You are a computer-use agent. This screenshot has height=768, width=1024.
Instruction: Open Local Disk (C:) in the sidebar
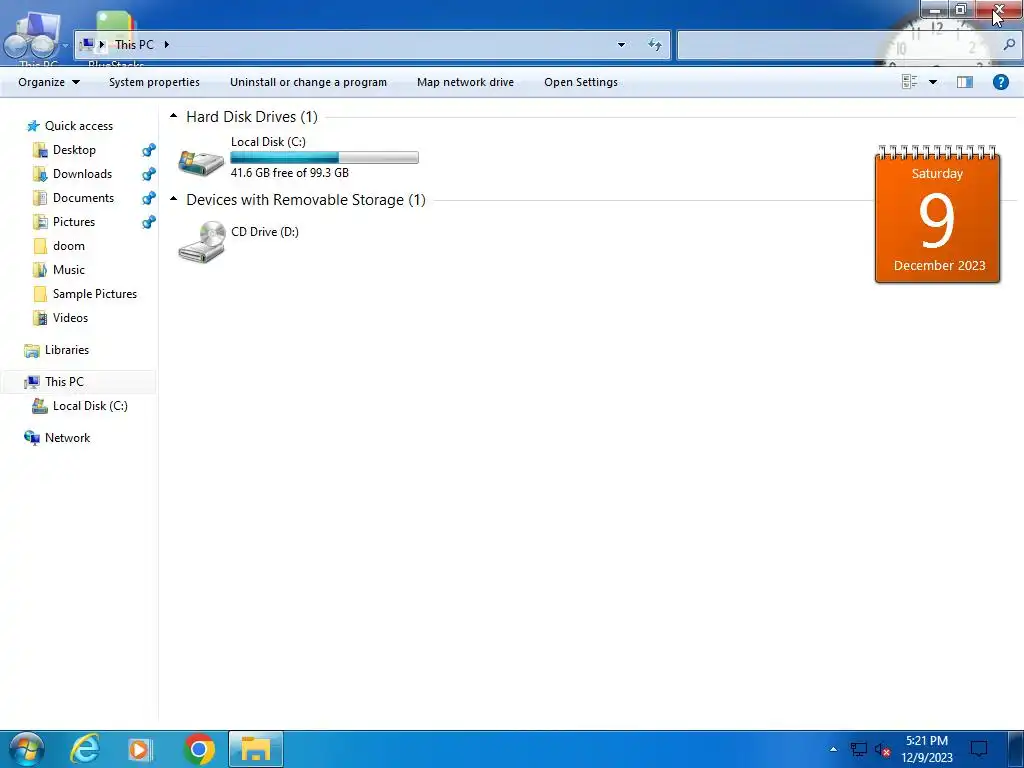pos(90,406)
